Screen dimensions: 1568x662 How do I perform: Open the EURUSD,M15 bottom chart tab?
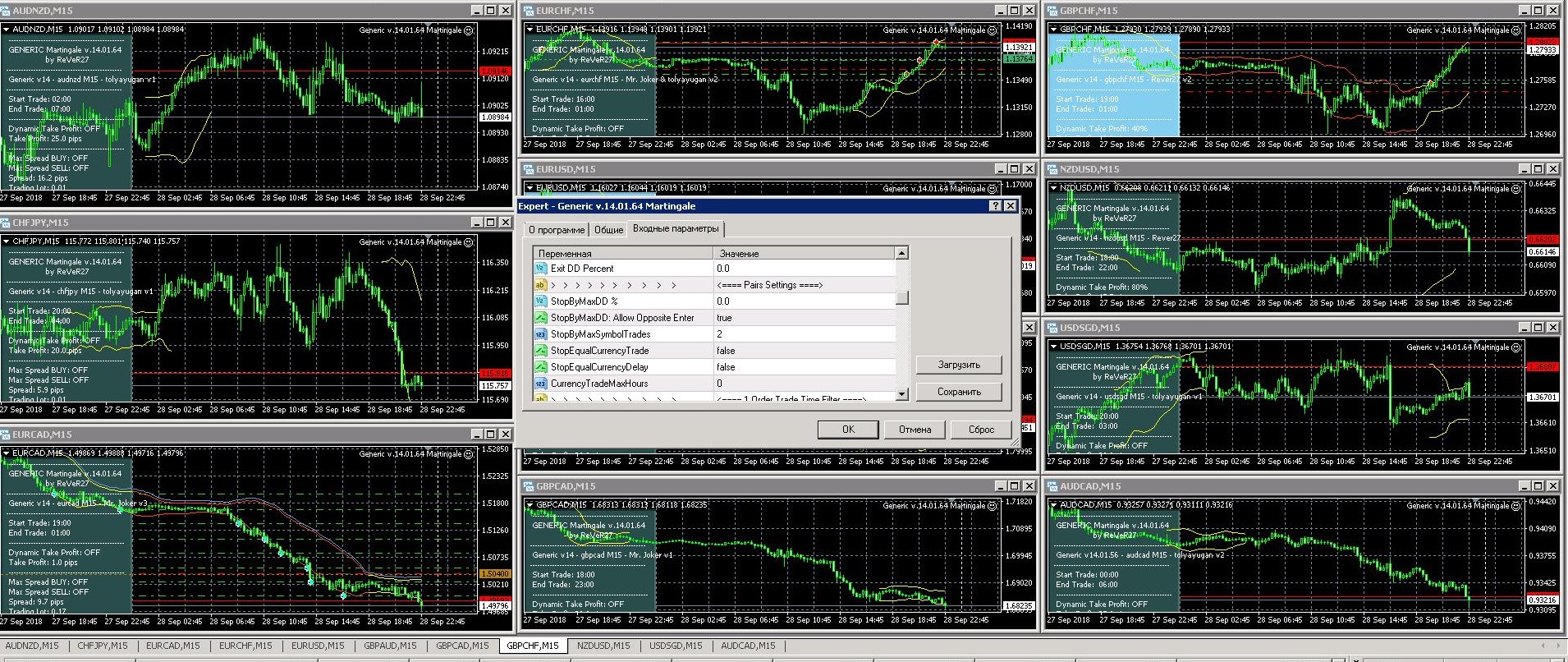pos(318,646)
